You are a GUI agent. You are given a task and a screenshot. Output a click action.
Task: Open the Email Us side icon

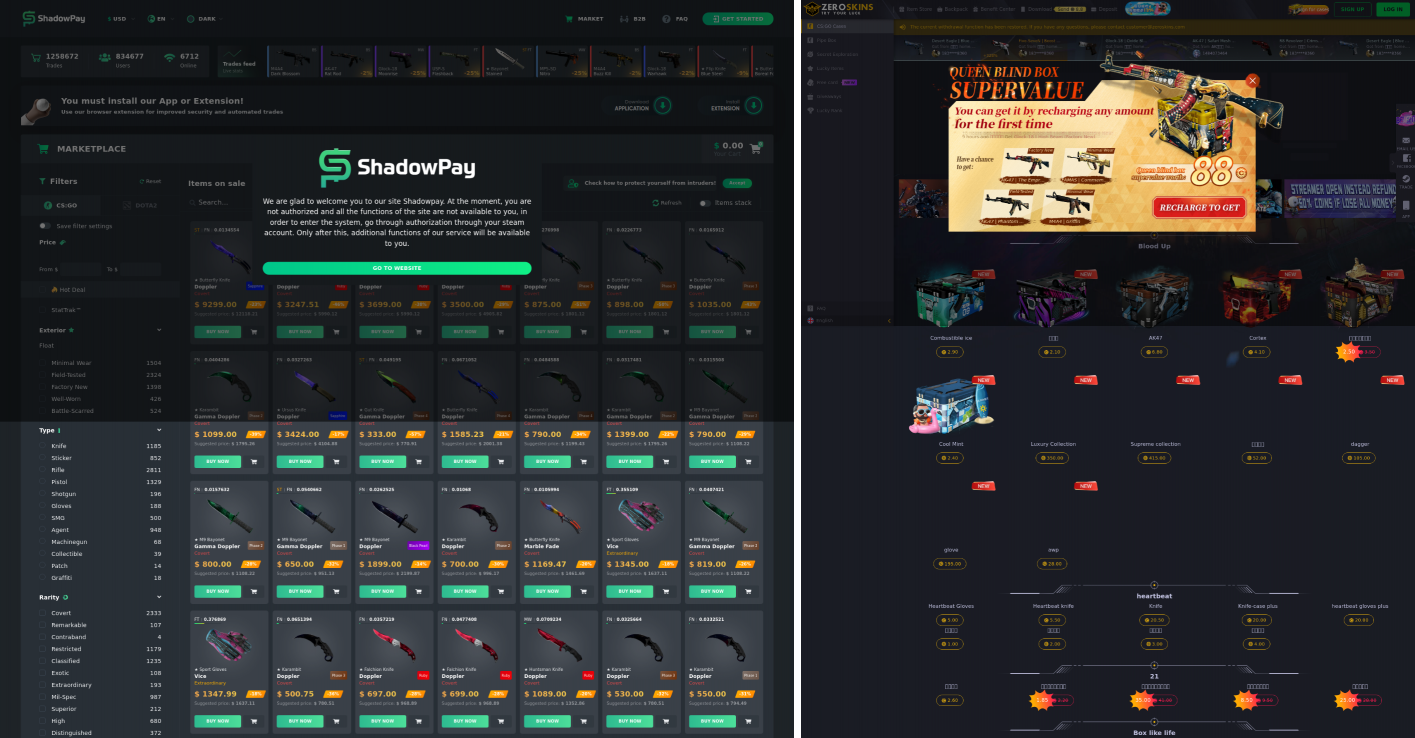tap(1406, 141)
